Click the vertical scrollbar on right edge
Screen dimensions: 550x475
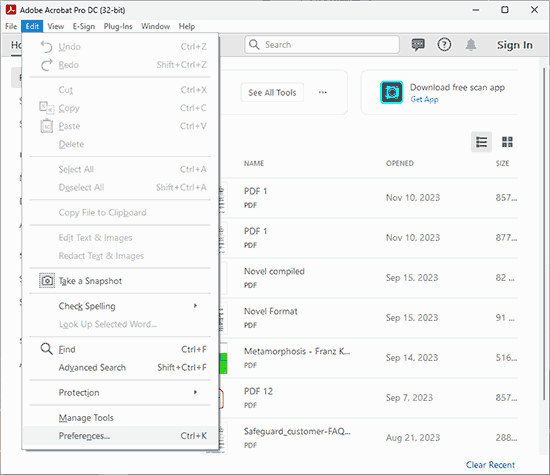(544, 234)
